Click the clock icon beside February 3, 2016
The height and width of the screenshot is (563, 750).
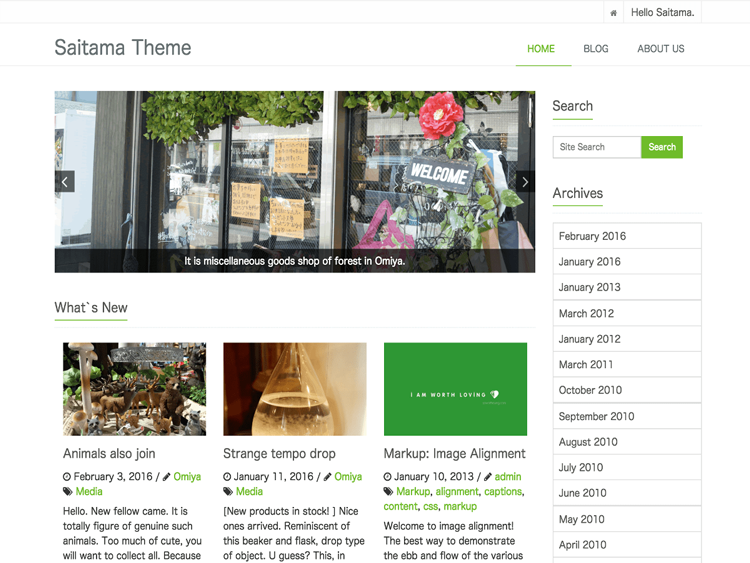[x=67, y=476]
